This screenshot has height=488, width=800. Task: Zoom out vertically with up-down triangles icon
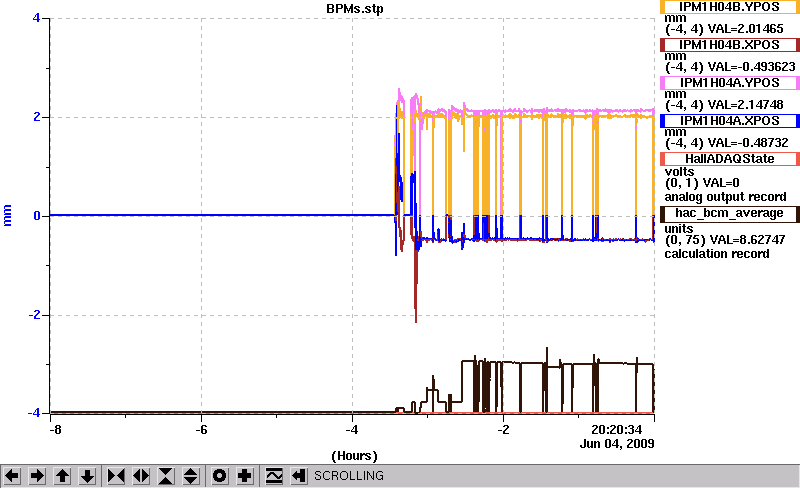click(x=190, y=476)
